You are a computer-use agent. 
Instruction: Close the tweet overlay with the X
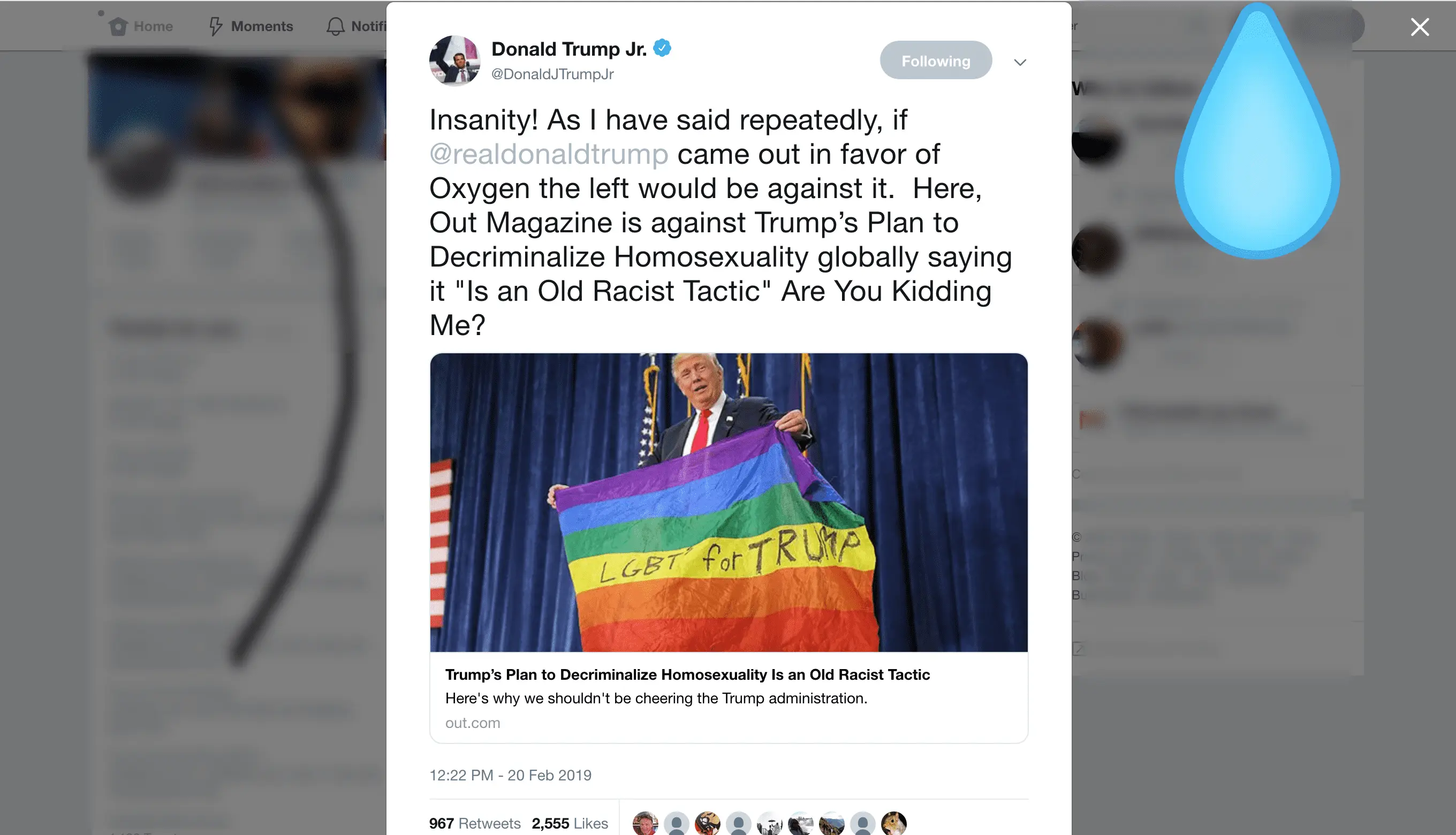coord(1420,27)
